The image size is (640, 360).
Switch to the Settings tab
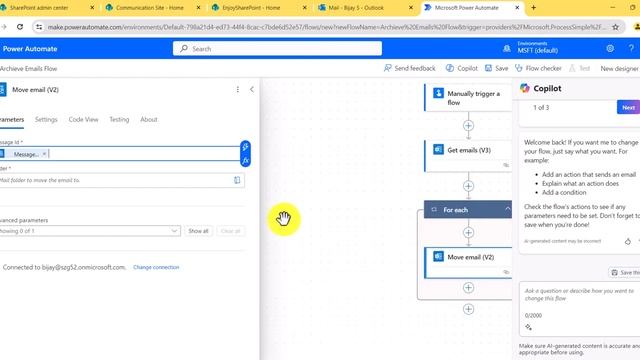46,120
